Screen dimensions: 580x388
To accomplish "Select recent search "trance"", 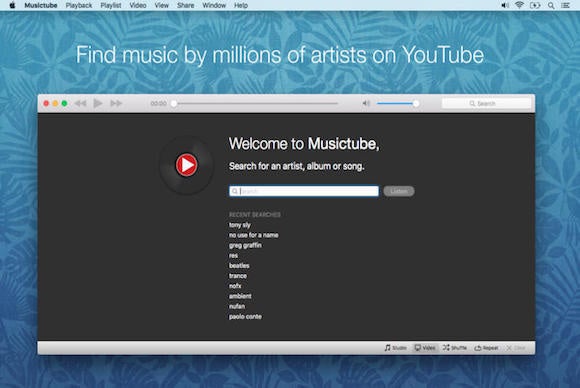I will click(237, 276).
